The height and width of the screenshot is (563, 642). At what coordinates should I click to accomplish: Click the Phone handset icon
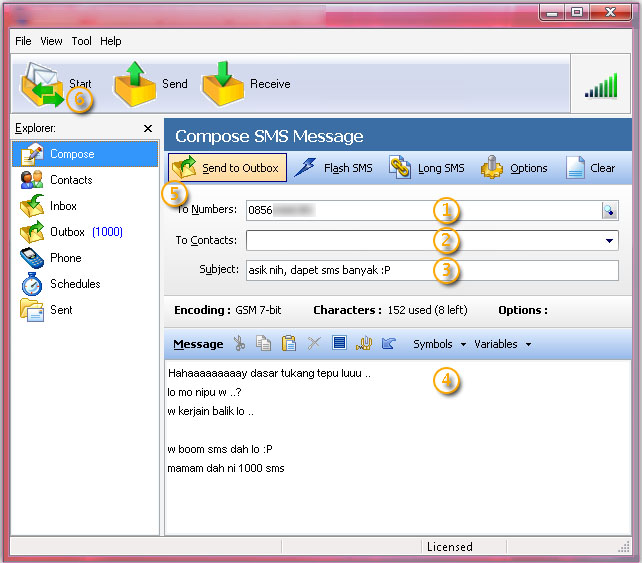pyautogui.click(x=32, y=258)
